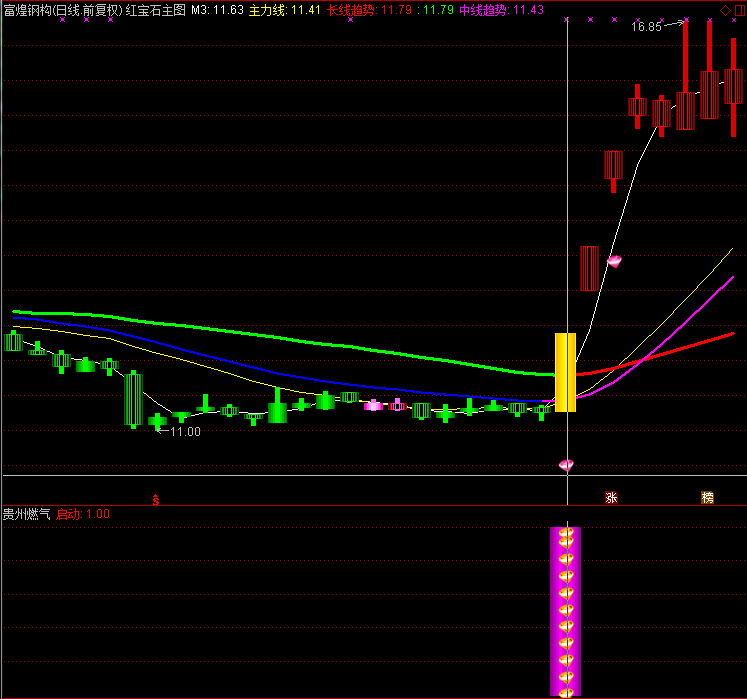This screenshot has width=747, height=699.
Task: Click the topmost gold ingot in magenta bar
Action: click(x=566, y=533)
